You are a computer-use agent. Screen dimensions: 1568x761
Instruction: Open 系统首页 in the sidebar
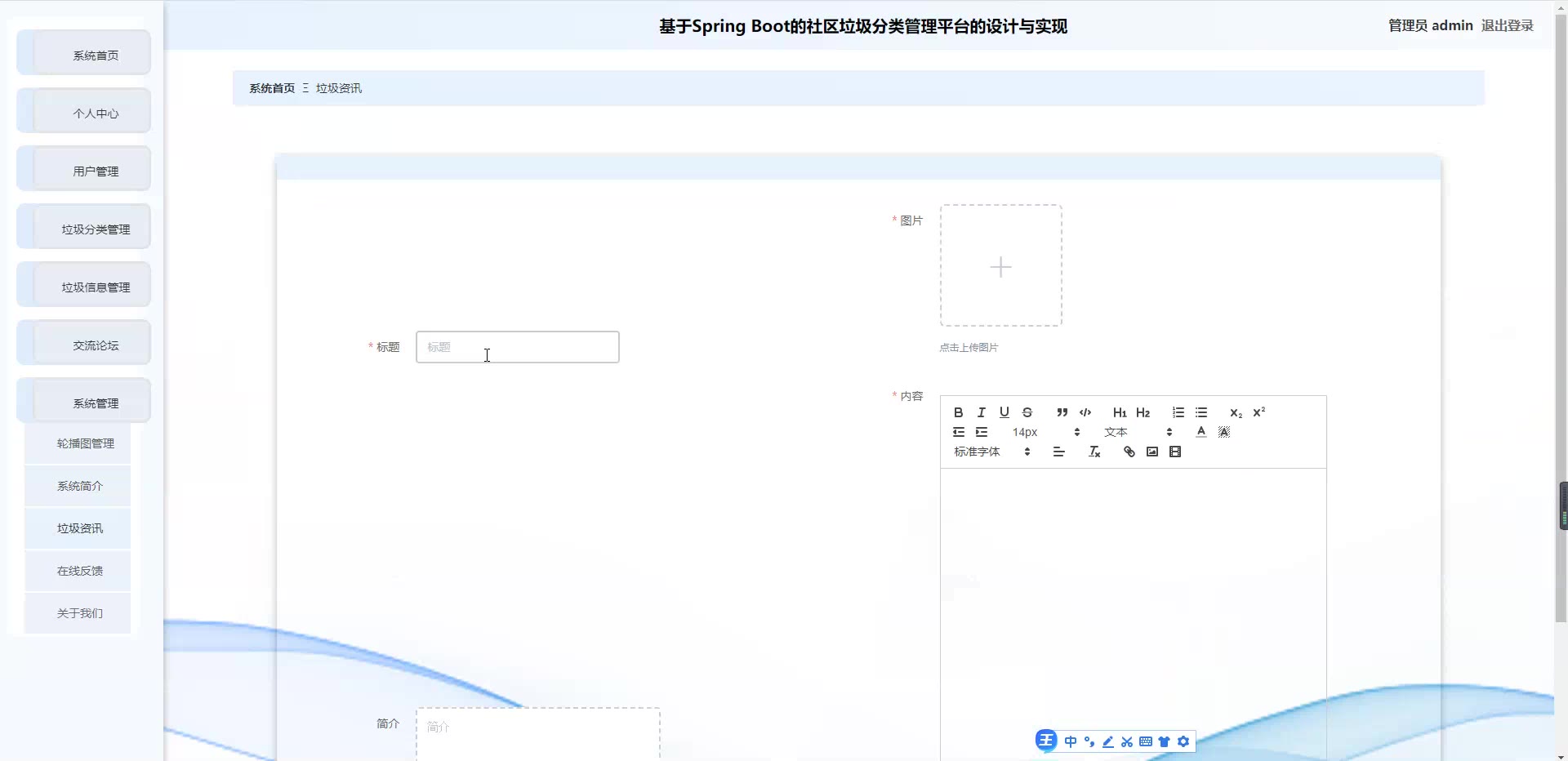point(83,53)
